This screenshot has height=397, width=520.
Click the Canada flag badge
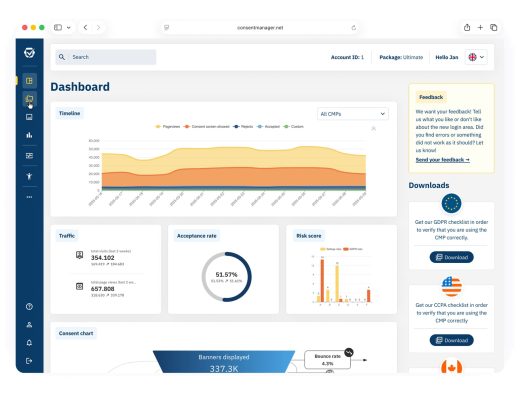point(451,366)
